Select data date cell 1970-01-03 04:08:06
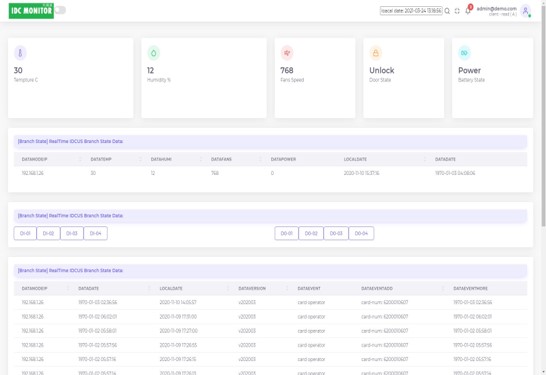The height and width of the screenshot is (375, 546). click(455, 173)
